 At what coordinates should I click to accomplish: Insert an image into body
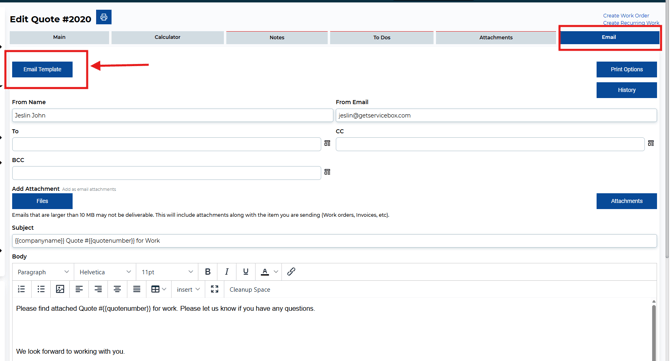coord(60,289)
